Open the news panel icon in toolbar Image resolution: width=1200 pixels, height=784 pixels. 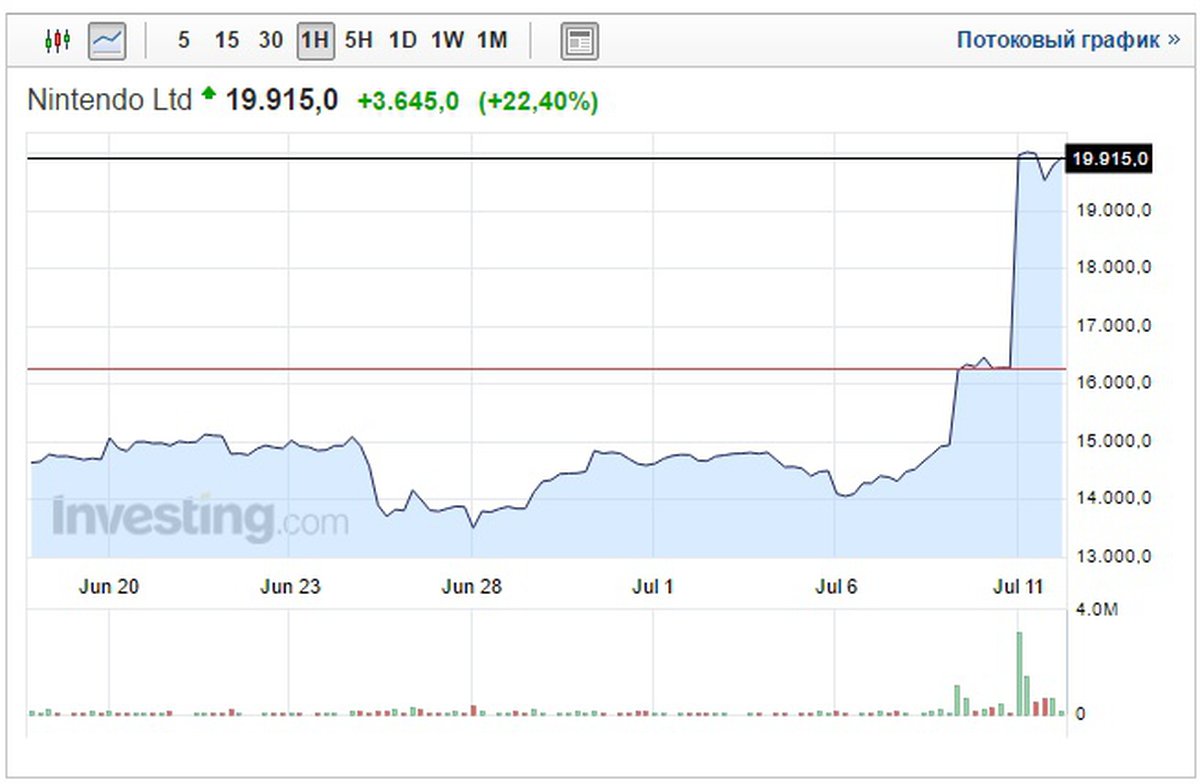click(579, 41)
